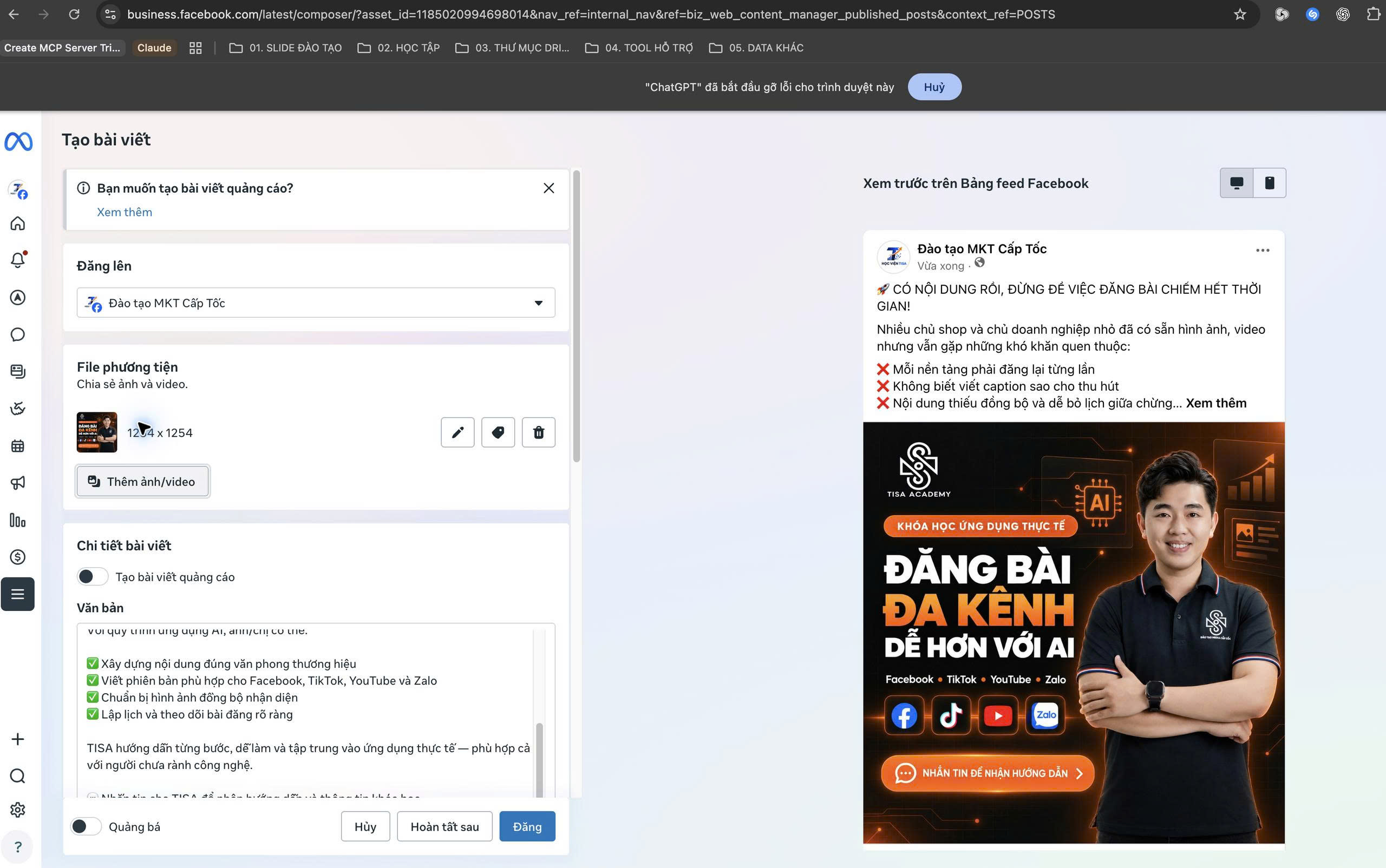1386x868 pixels.
Task: Go to the Home icon in sidebar
Action: 18,223
